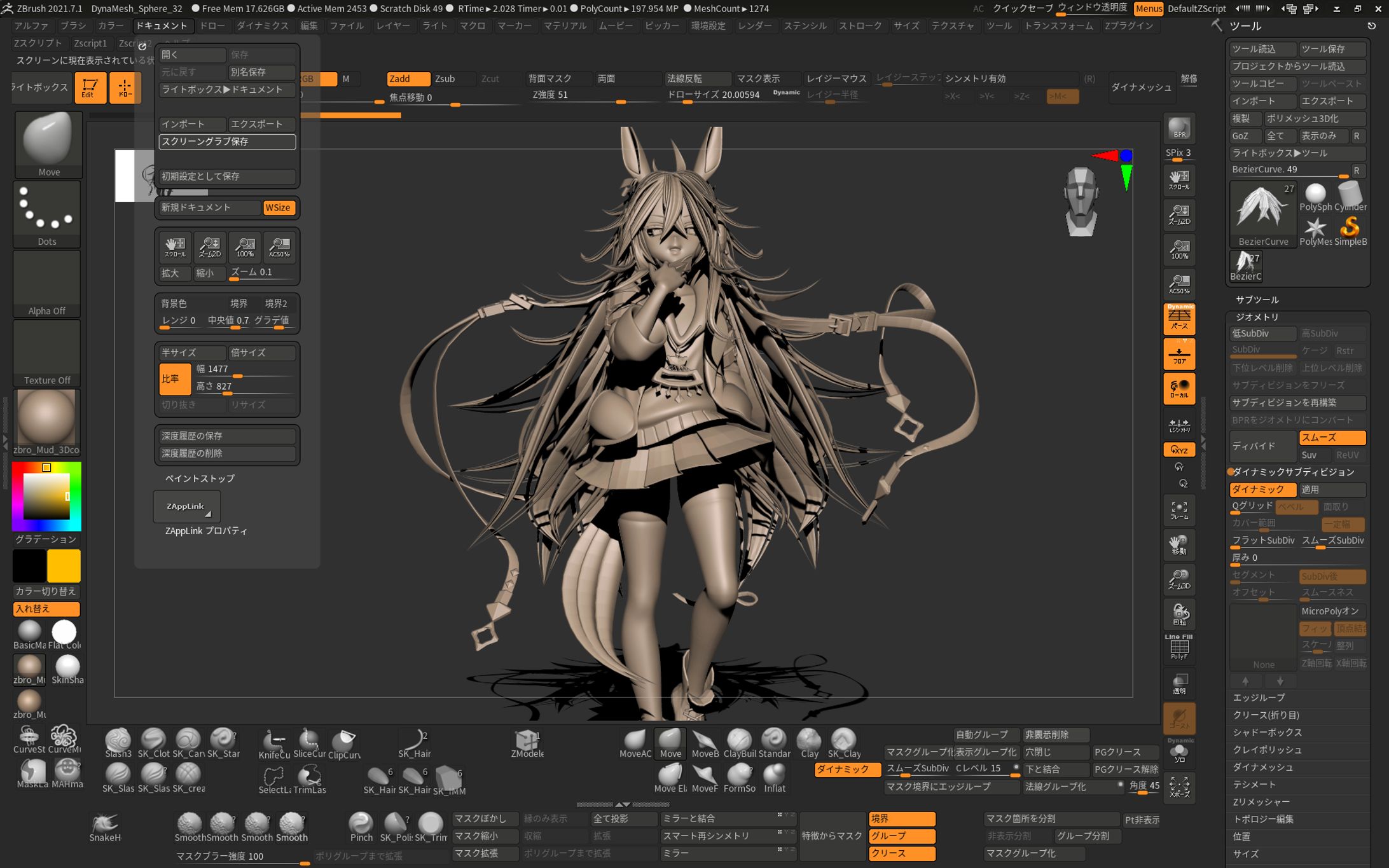Click the 100% zoom icon in Document menu
Viewport: 1389px width, 868px height.
[245, 247]
